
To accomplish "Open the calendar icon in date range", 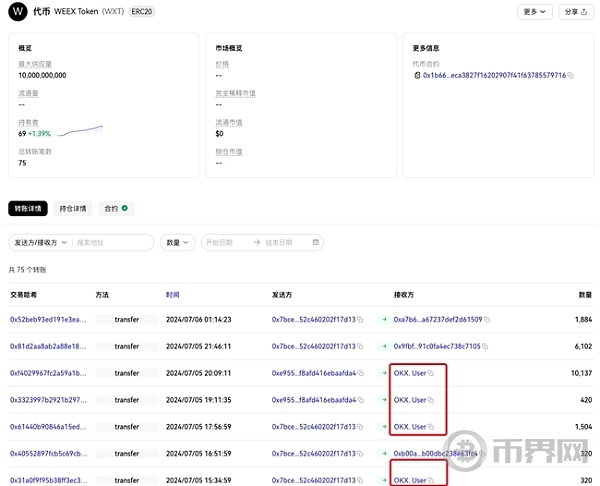I will click(x=316, y=242).
